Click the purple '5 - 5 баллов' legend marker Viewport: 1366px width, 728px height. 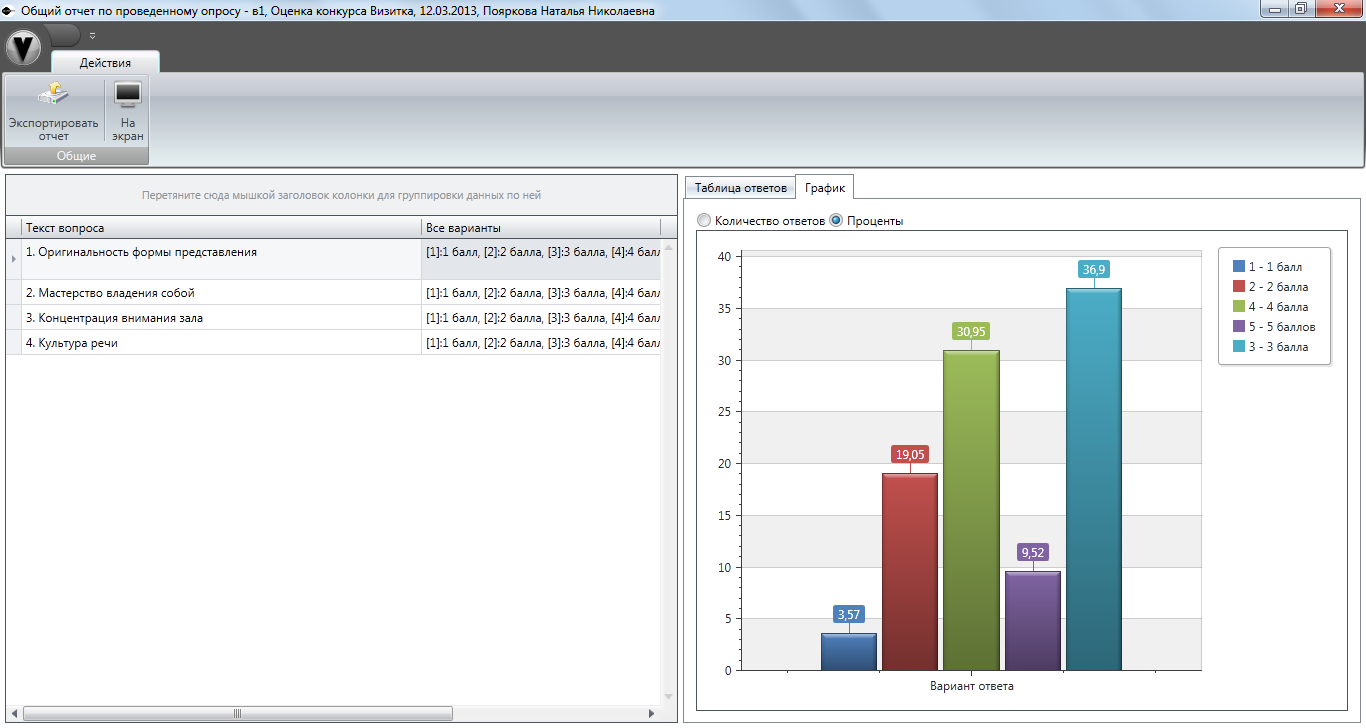pos(1239,327)
